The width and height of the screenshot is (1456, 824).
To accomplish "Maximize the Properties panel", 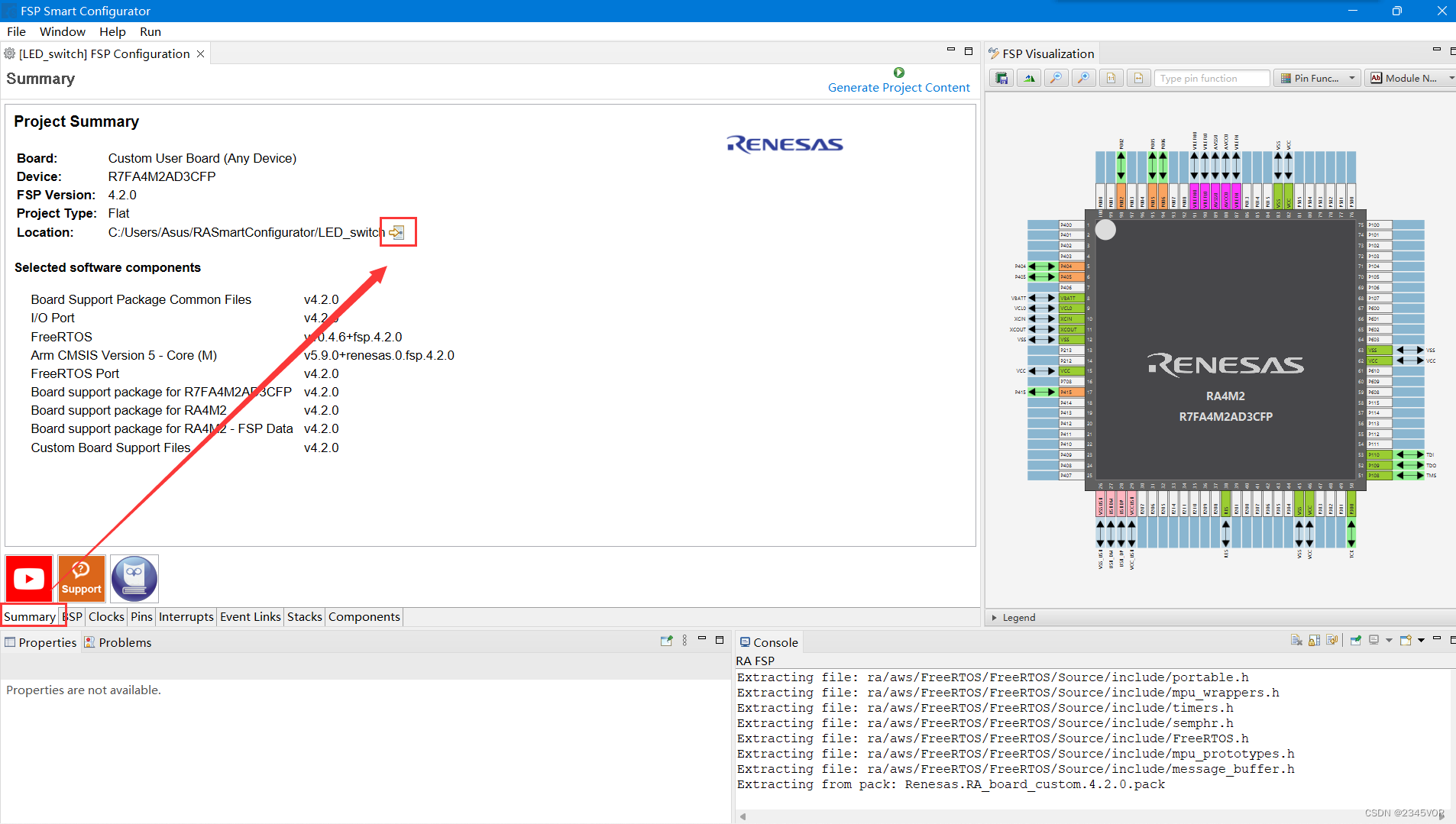I will point(720,640).
